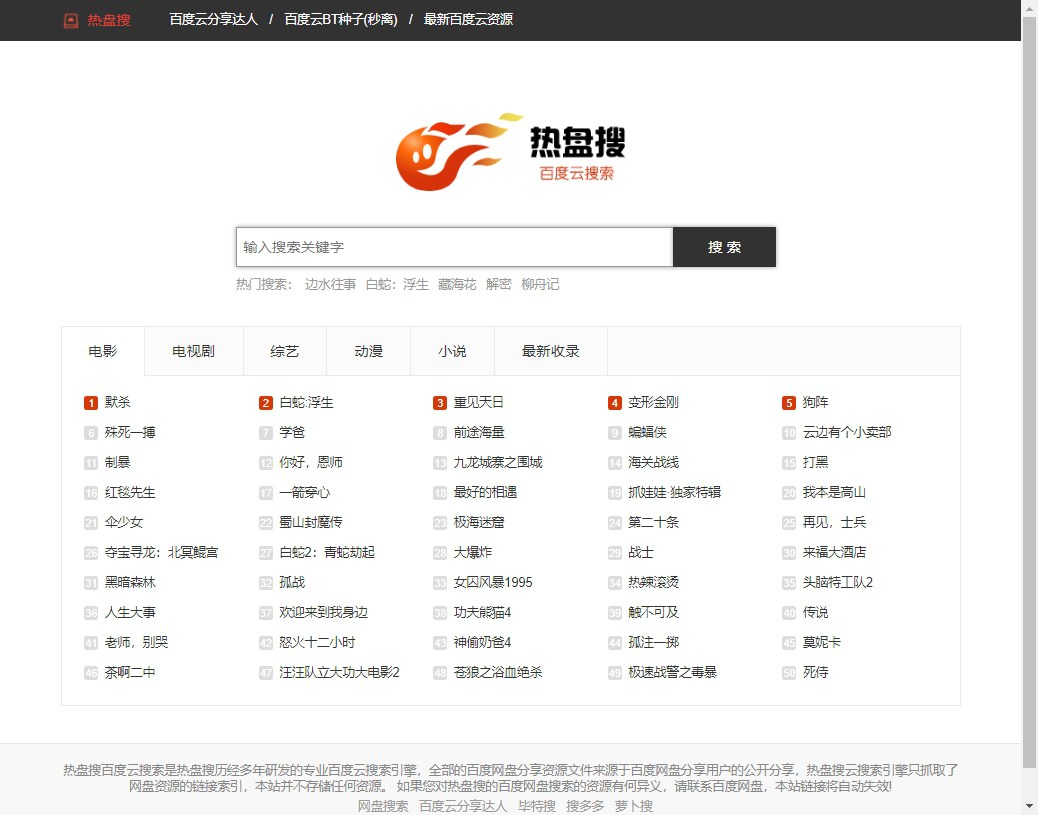Open movie 死侍
This screenshot has width=1038, height=815.
(816, 673)
